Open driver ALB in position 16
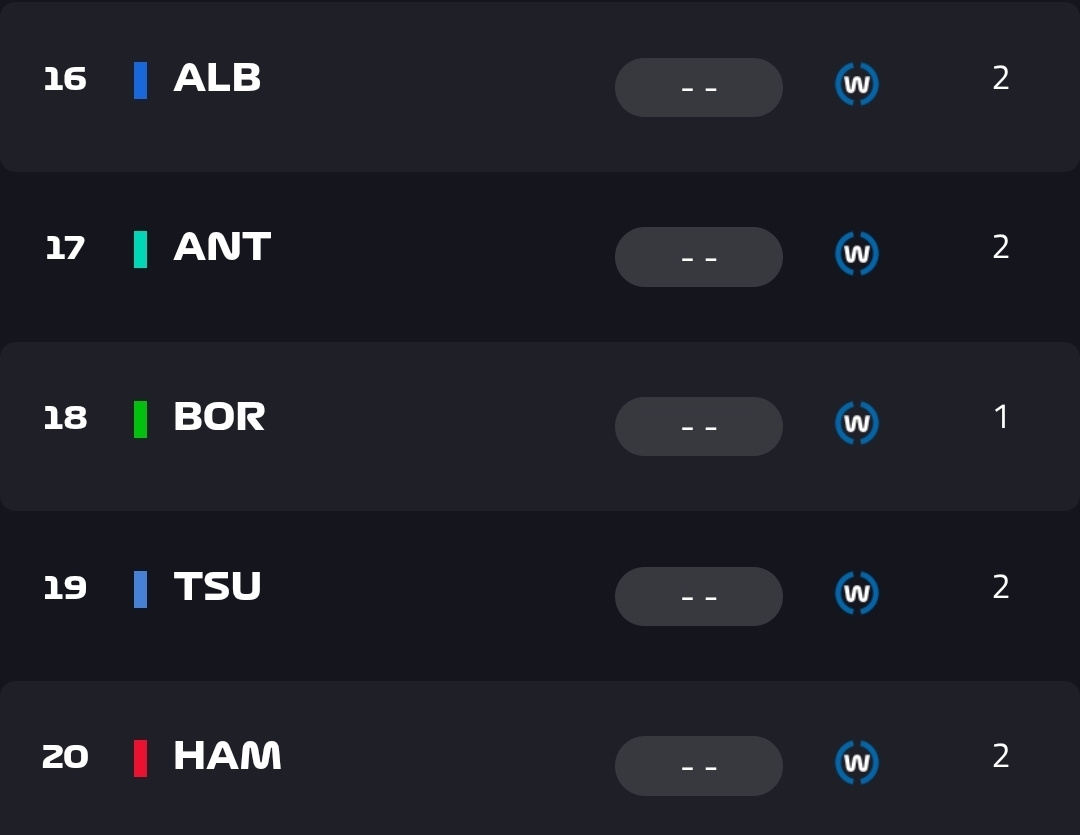The height and width of the screenshot is (835, 1080). click(x=217, y=78)
